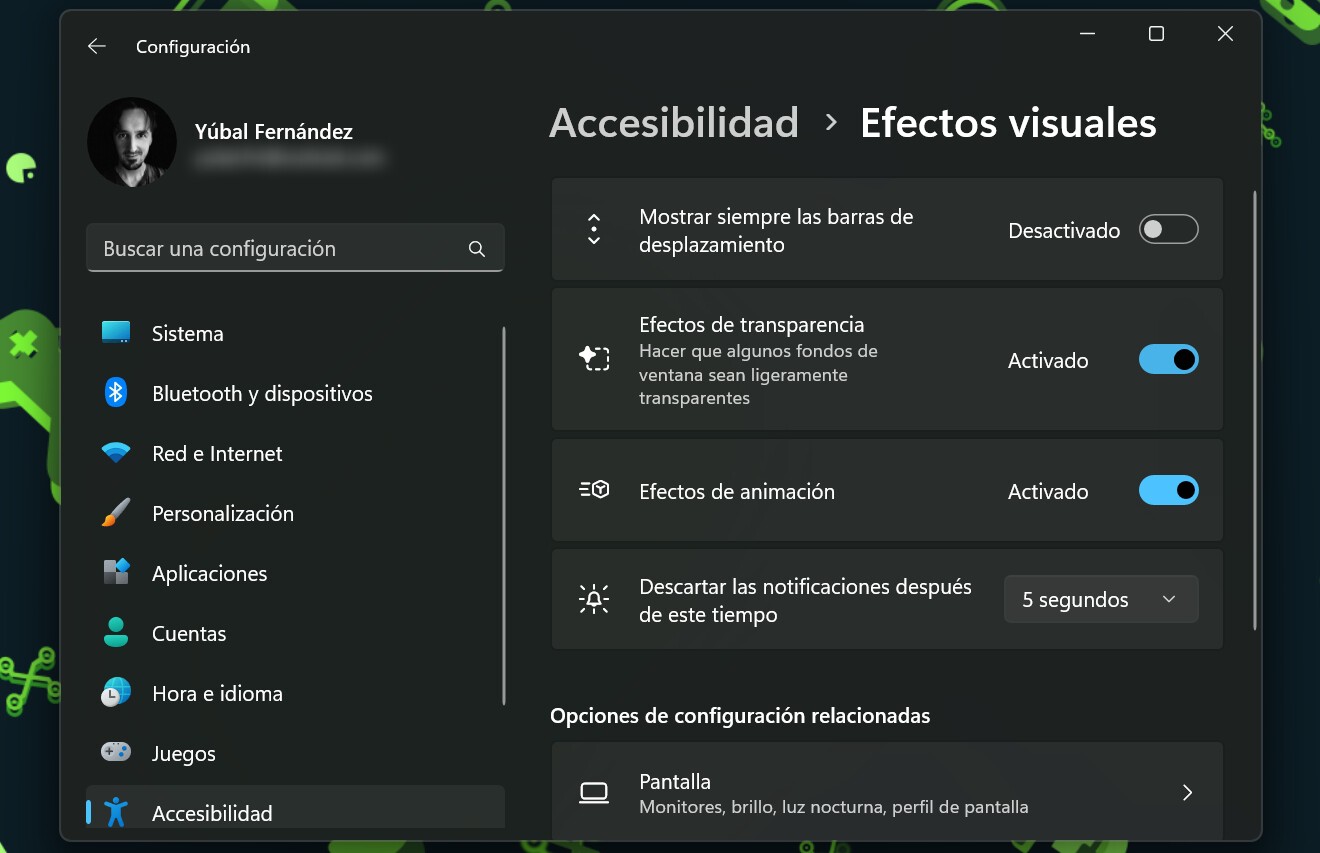
Task: Click the search magnifier icon
Action: click(476, 248)
